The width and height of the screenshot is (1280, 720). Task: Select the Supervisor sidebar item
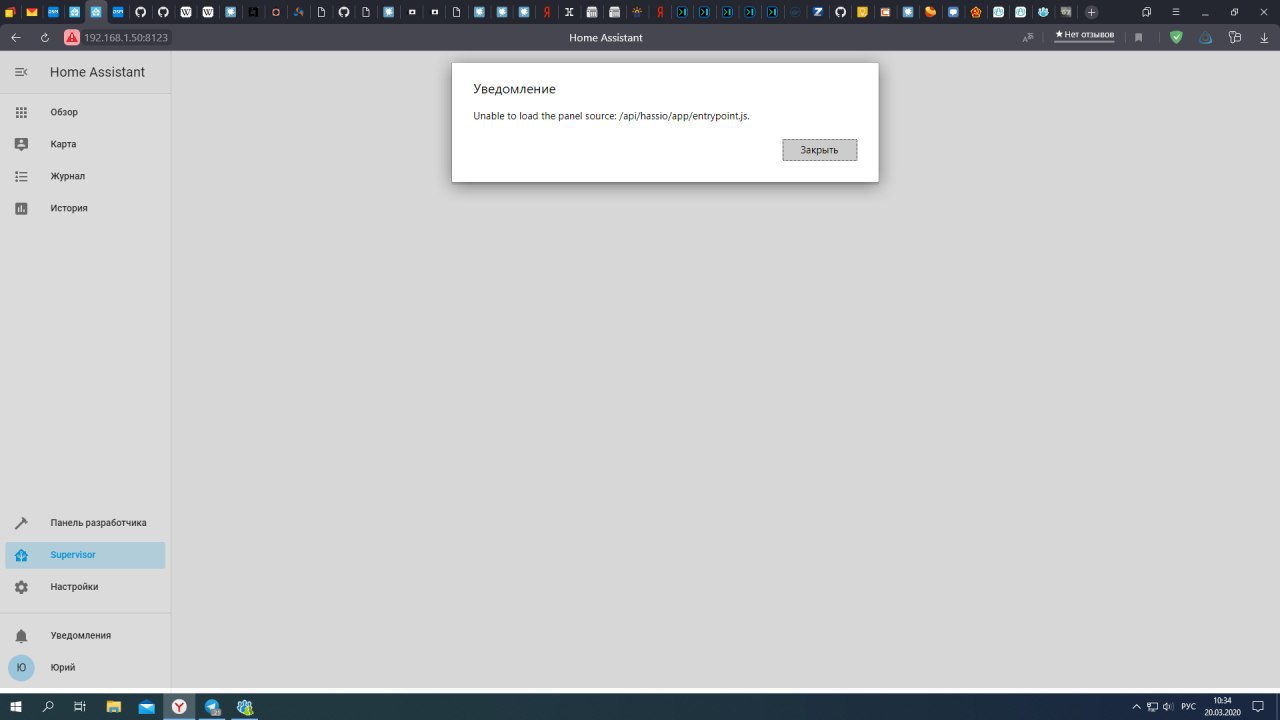pyautogui.click(x=85, y=555)
